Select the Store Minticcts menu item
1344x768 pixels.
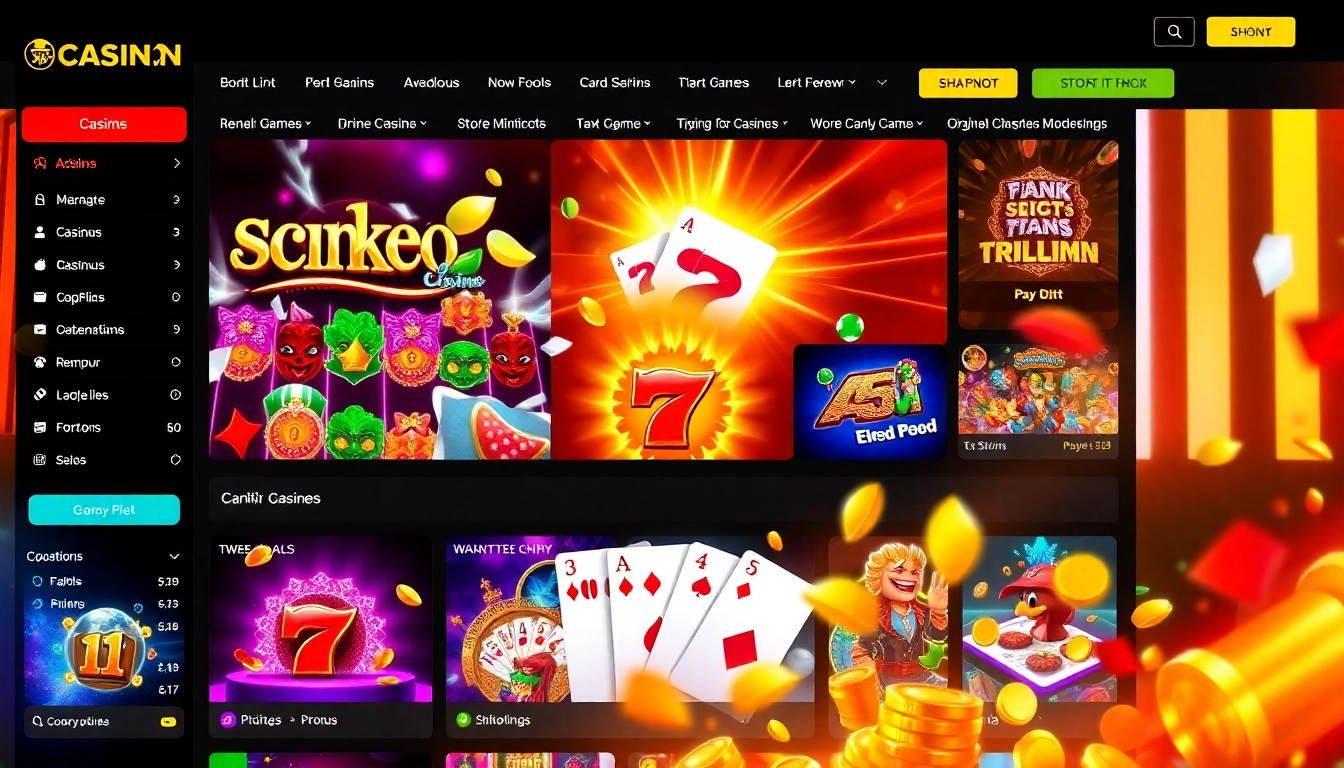[x=501, y=123]
